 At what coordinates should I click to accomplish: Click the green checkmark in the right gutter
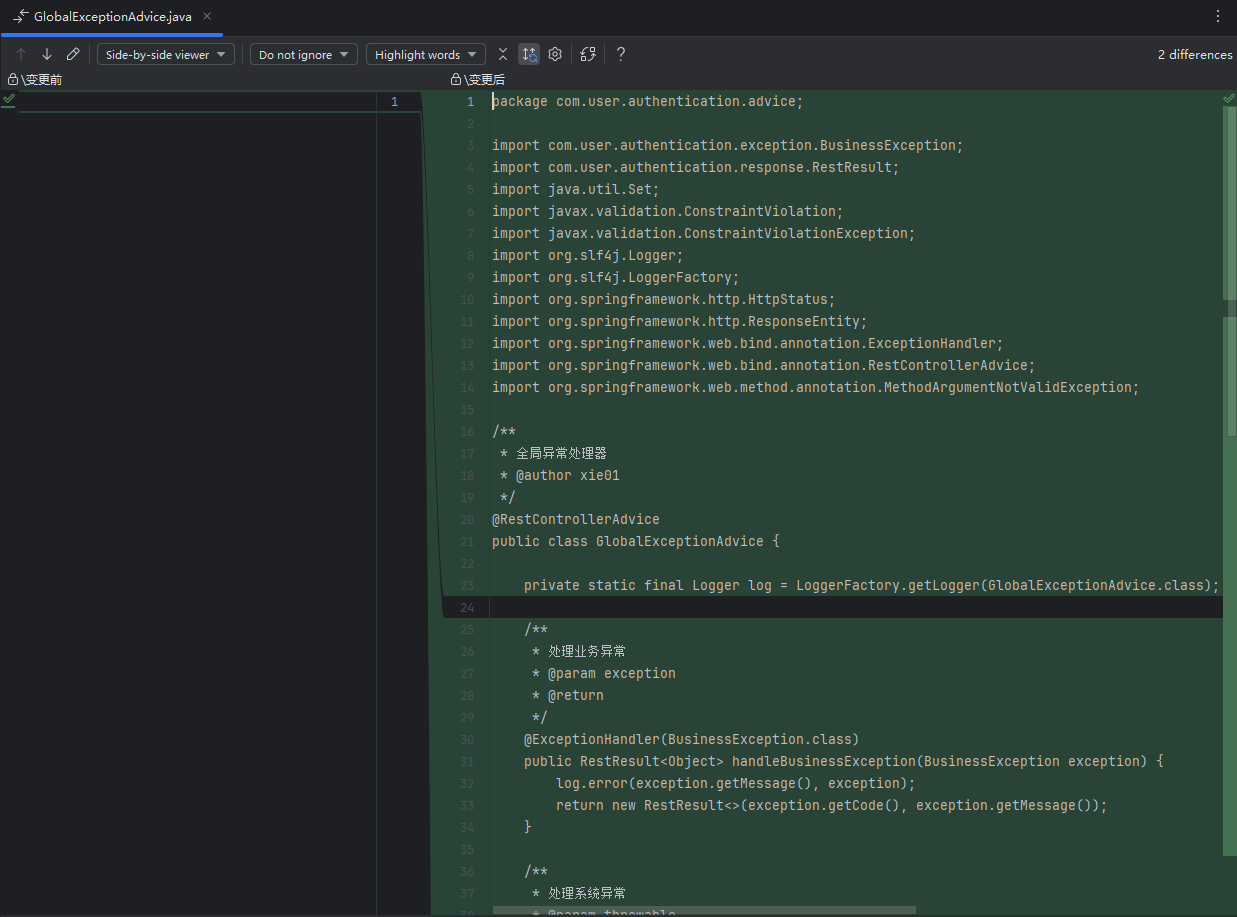[1229, 99]
